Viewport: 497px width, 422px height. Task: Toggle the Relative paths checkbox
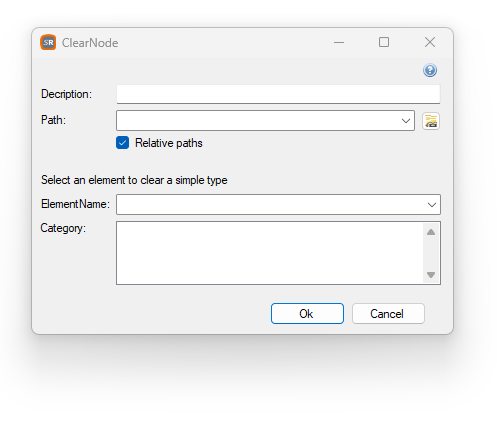point(122,143)
